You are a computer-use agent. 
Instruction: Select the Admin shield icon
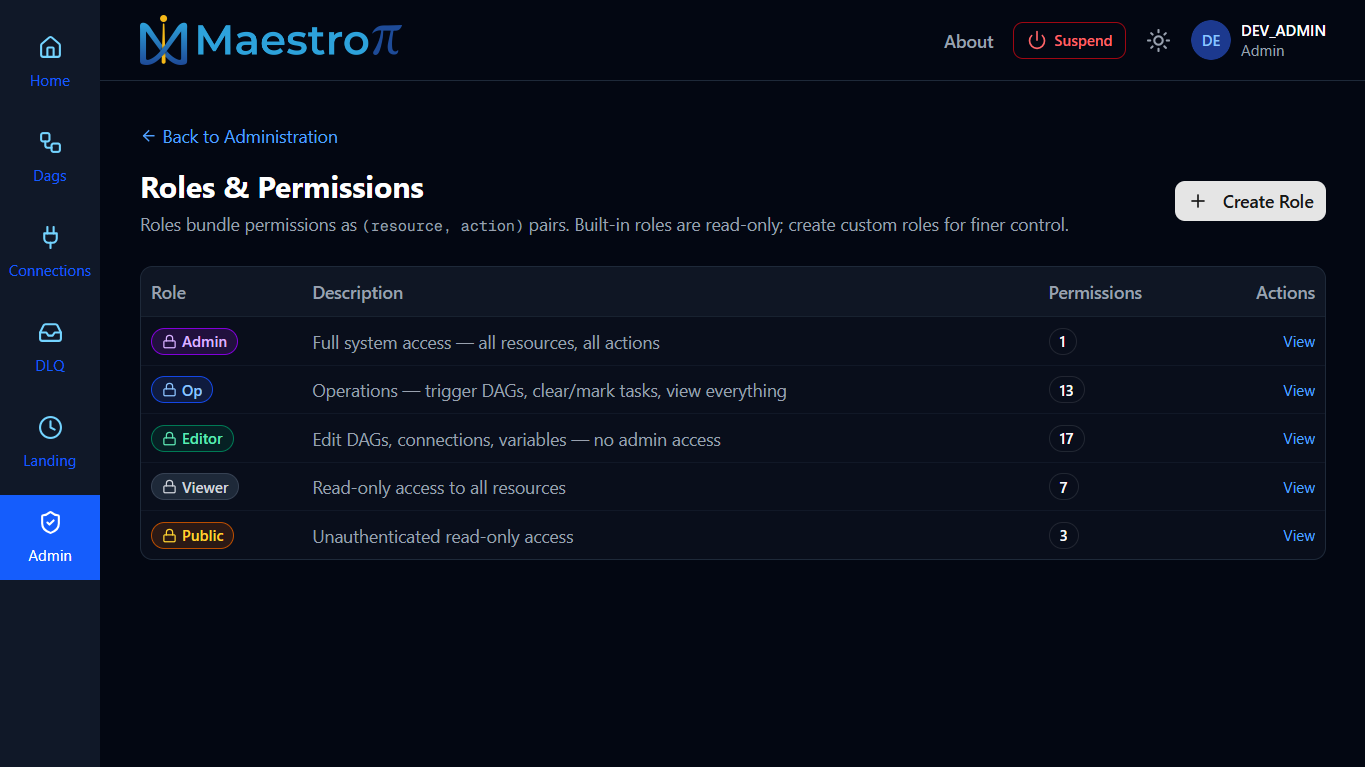click(x=50, y=522)
